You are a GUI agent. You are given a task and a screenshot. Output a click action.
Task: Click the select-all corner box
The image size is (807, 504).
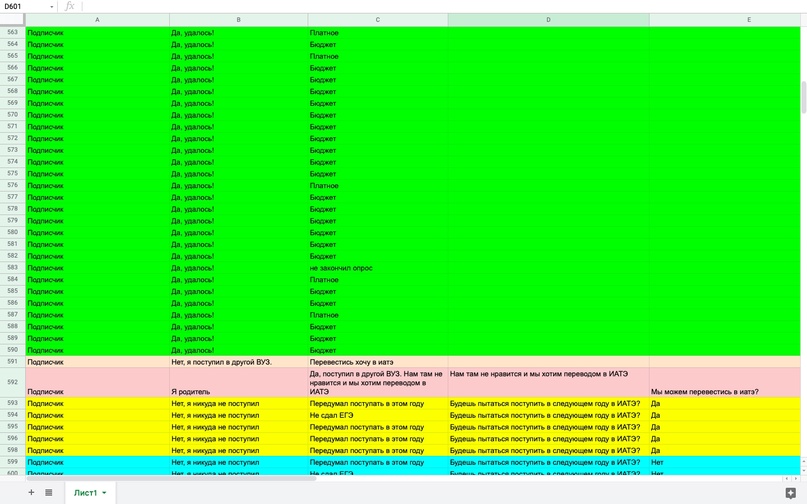click(12, 20)
